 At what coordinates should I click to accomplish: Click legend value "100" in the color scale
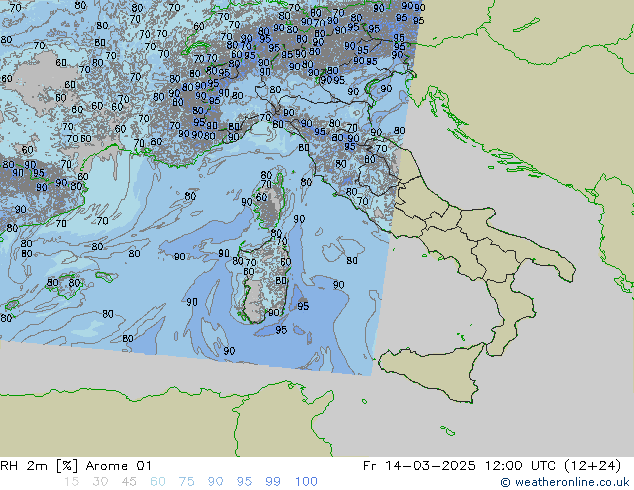[306, 482]
